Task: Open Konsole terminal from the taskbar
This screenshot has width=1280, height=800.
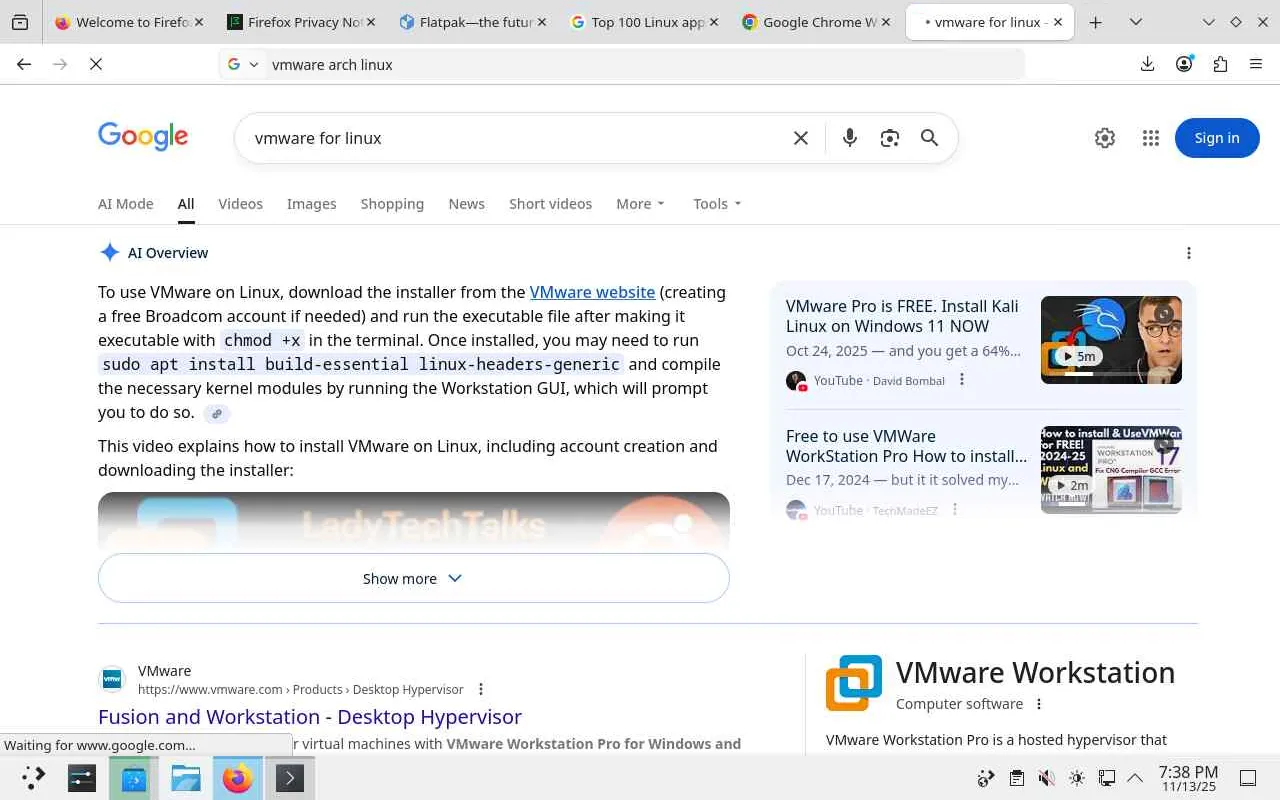Action: click(290, 778)
